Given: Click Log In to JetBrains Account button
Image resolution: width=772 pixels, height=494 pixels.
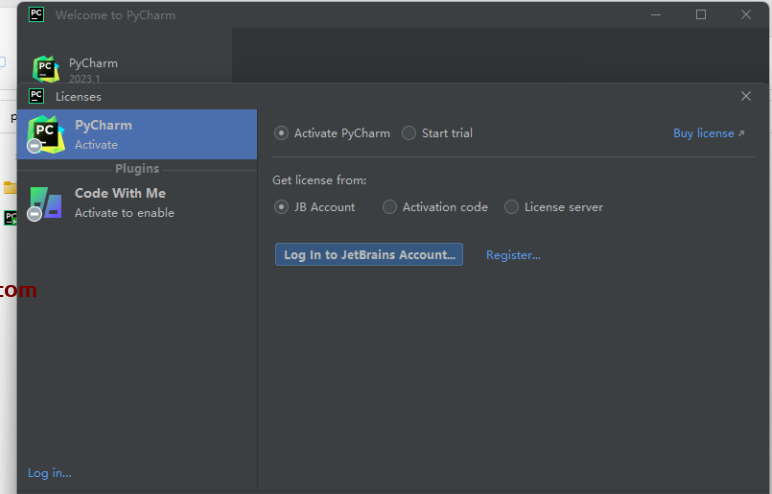Looking at the screenshot, I should tap(369, 255).
